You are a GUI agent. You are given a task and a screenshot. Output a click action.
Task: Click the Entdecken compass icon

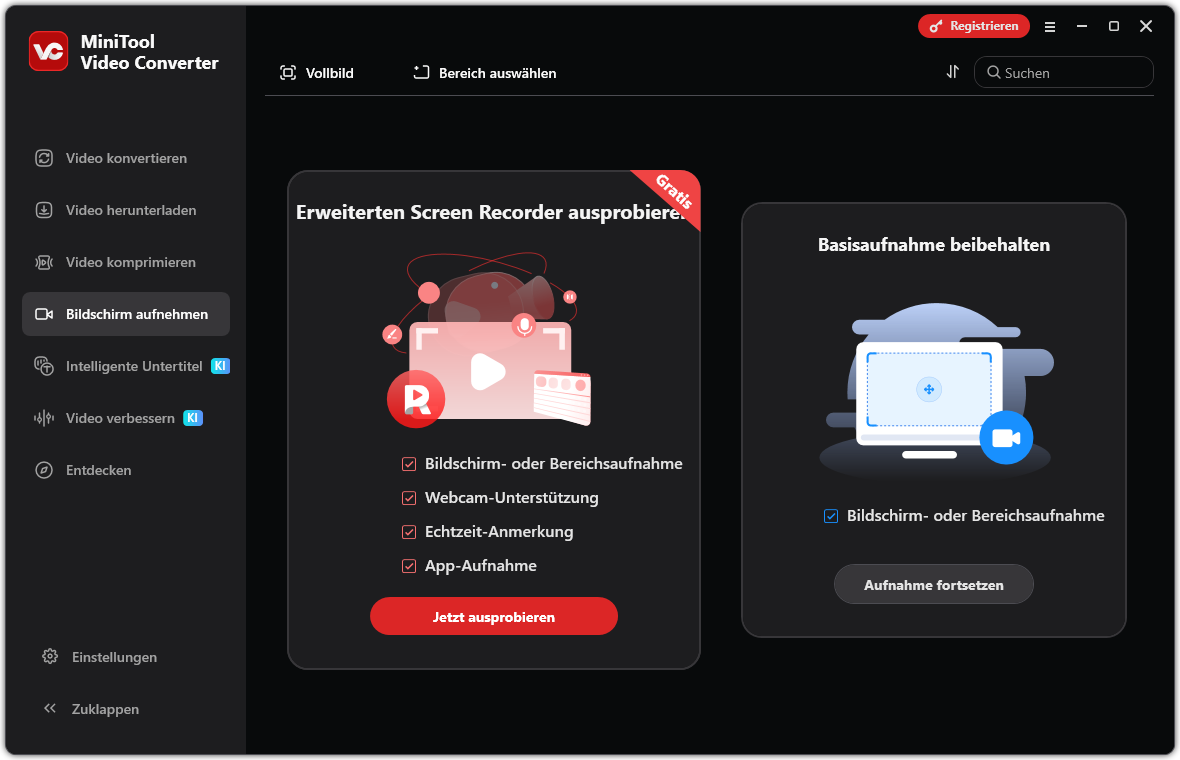click(44, 470)
